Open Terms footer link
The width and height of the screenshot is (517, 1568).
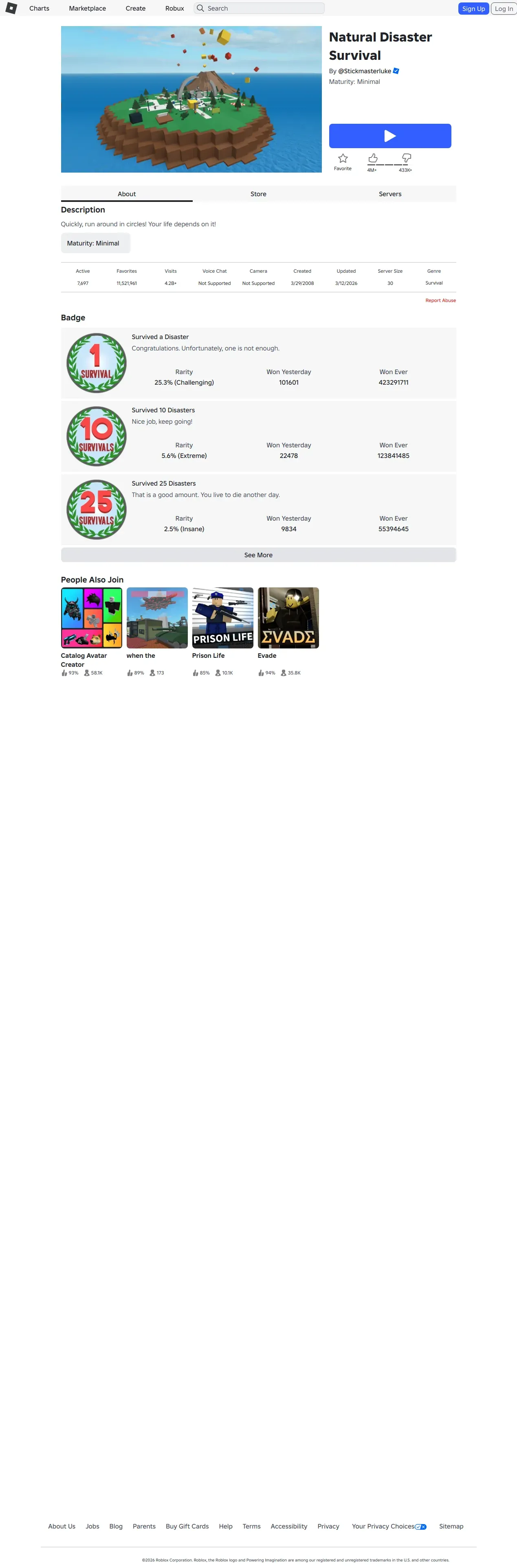[x=251, y=1526]
